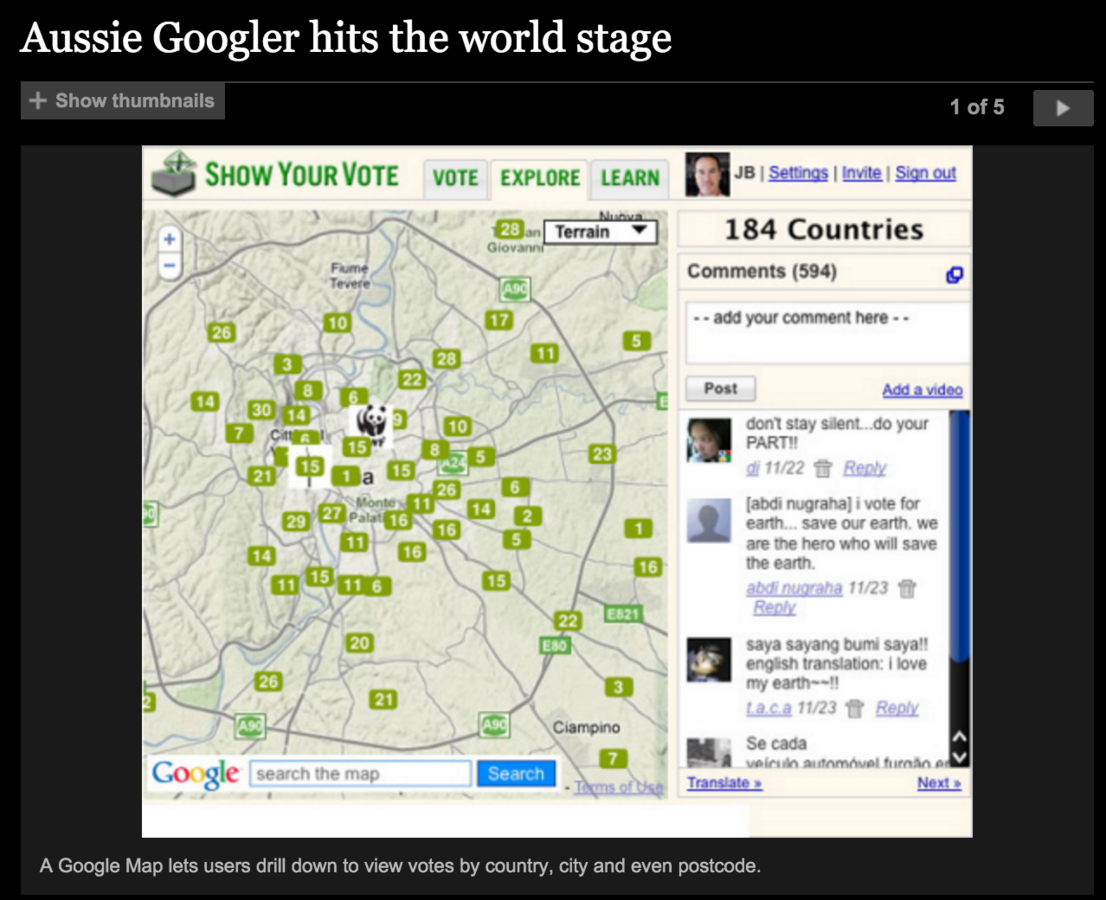Screen dimensions: 1106x900
Task: Select the 7 vote marker below Ciampino
Action: [613, 759]
